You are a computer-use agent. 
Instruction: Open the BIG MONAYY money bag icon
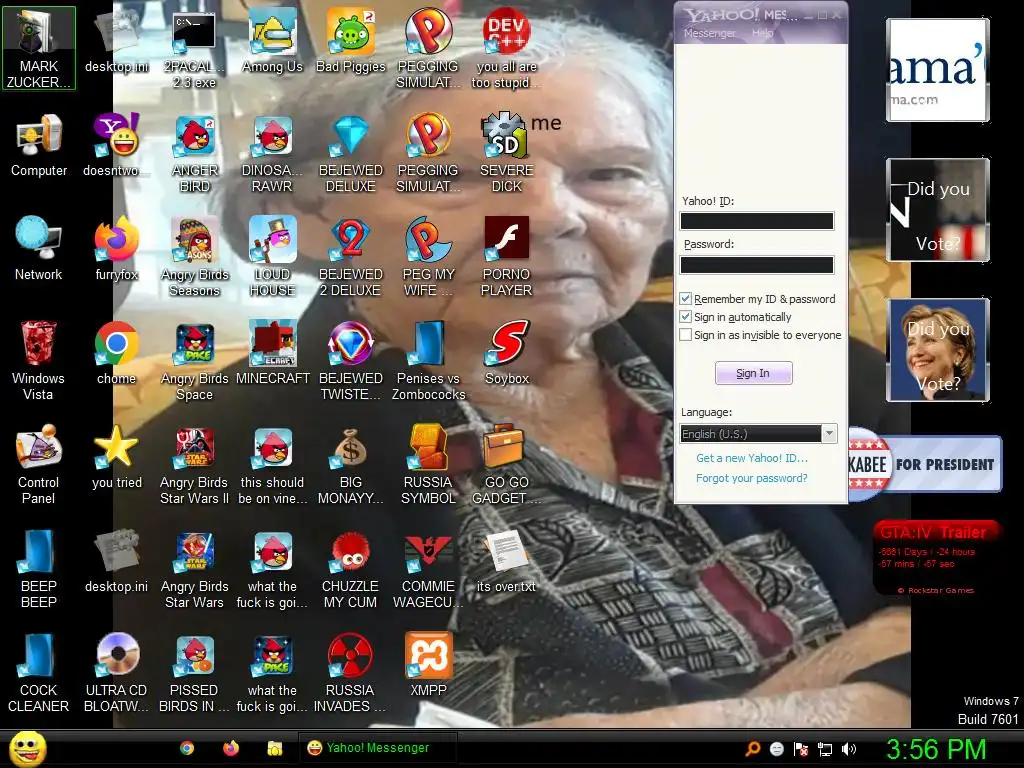(351, 465)
